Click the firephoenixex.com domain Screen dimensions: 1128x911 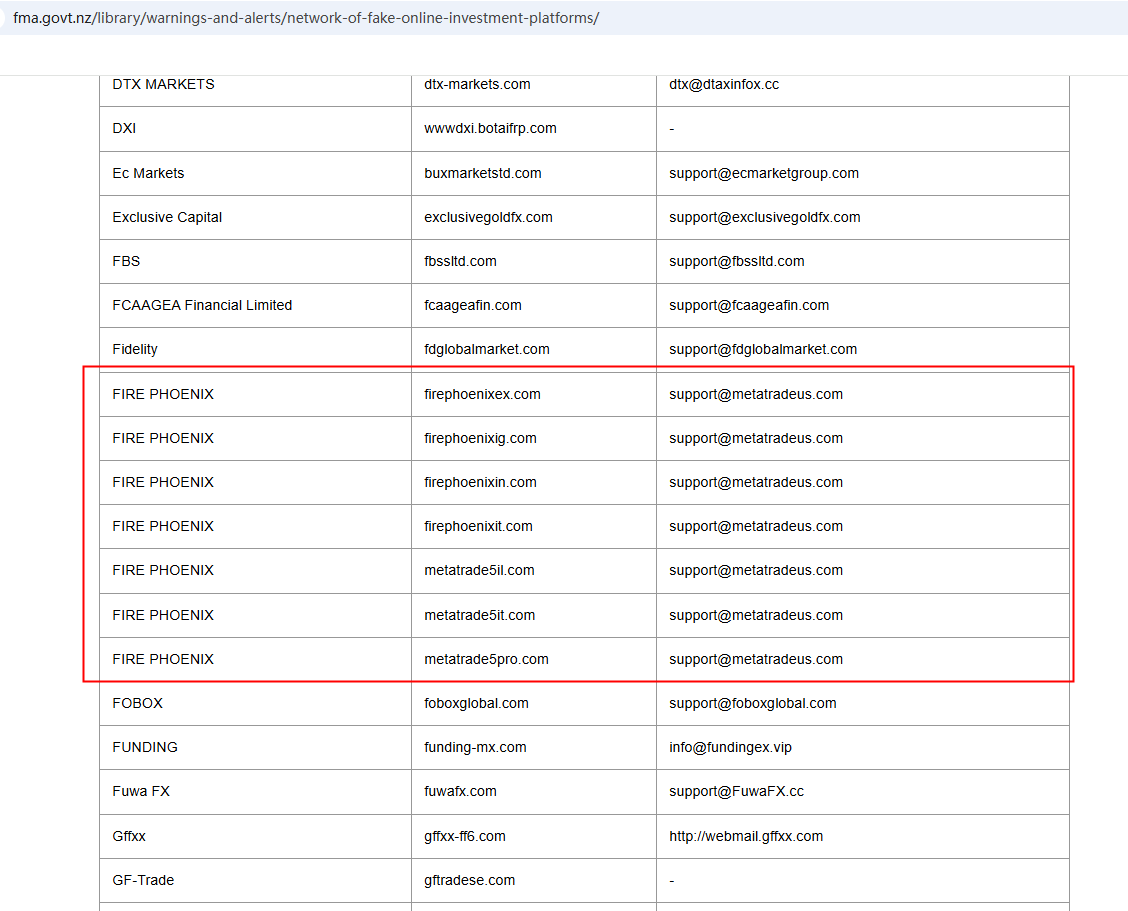pyautogui.click(x=482, y=394)
